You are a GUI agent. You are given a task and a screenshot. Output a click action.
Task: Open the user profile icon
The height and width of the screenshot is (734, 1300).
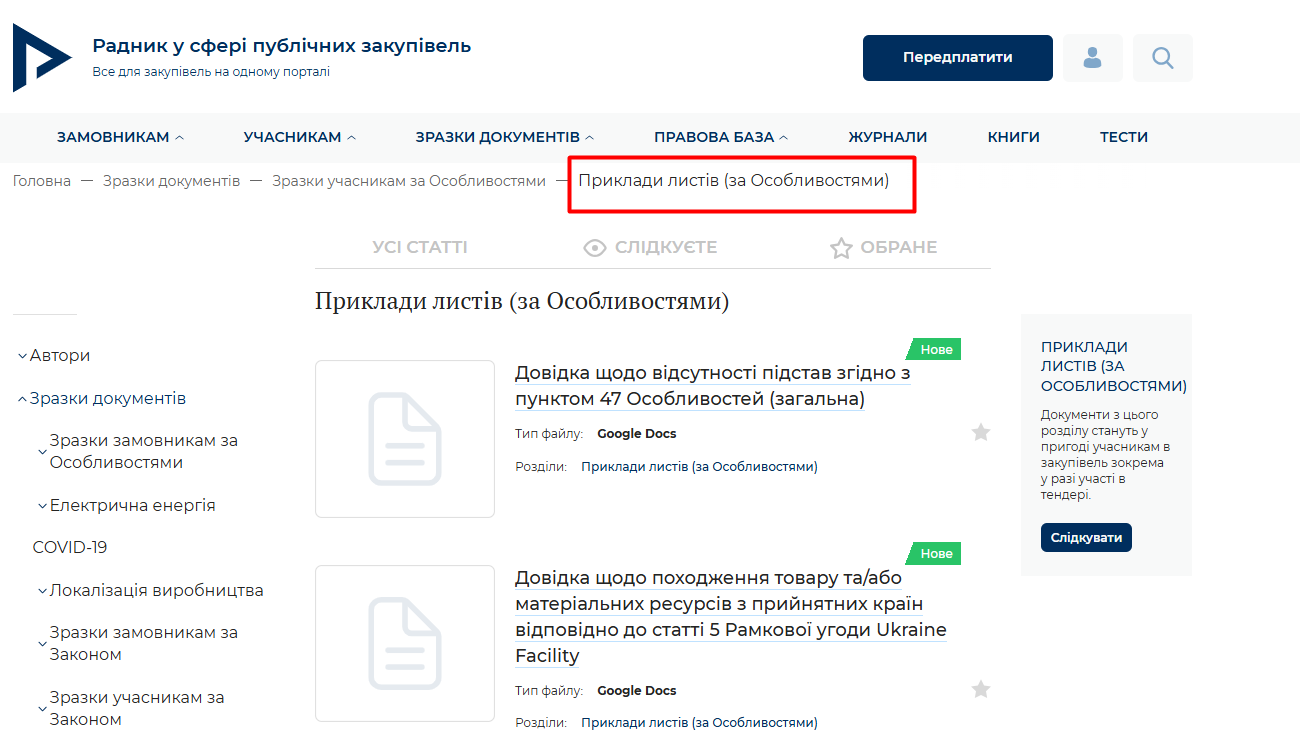tap(1092, 58)
